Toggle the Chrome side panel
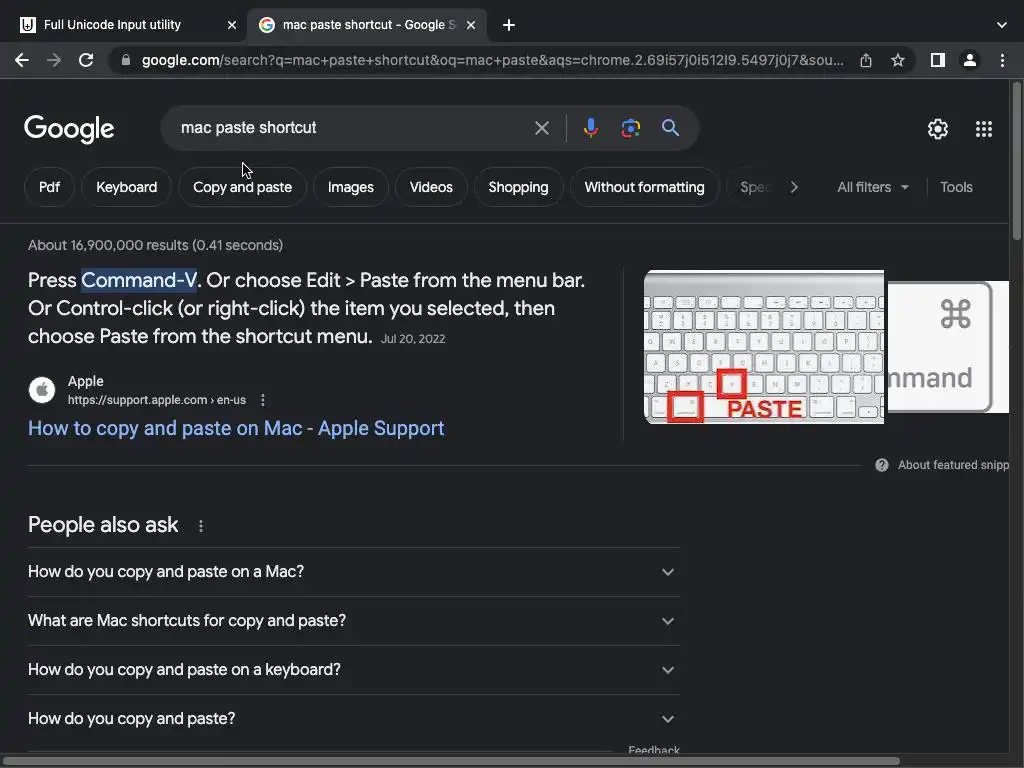Viewport: 1024px width, 768px height. 938,60
